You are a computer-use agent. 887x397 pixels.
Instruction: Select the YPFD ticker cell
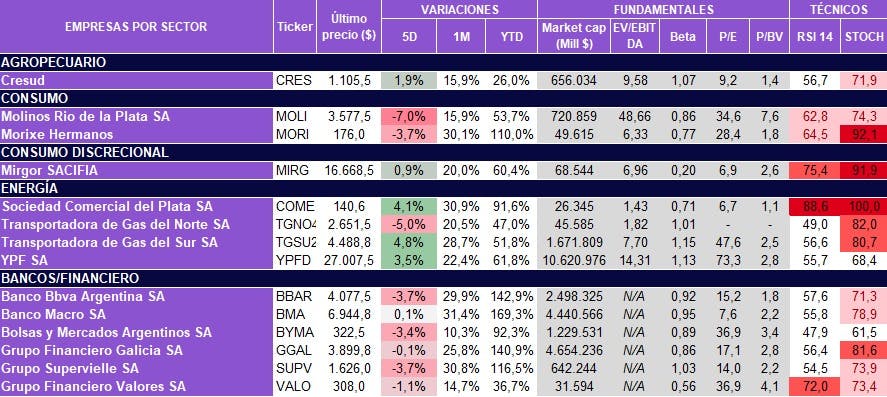pos(295,260)
